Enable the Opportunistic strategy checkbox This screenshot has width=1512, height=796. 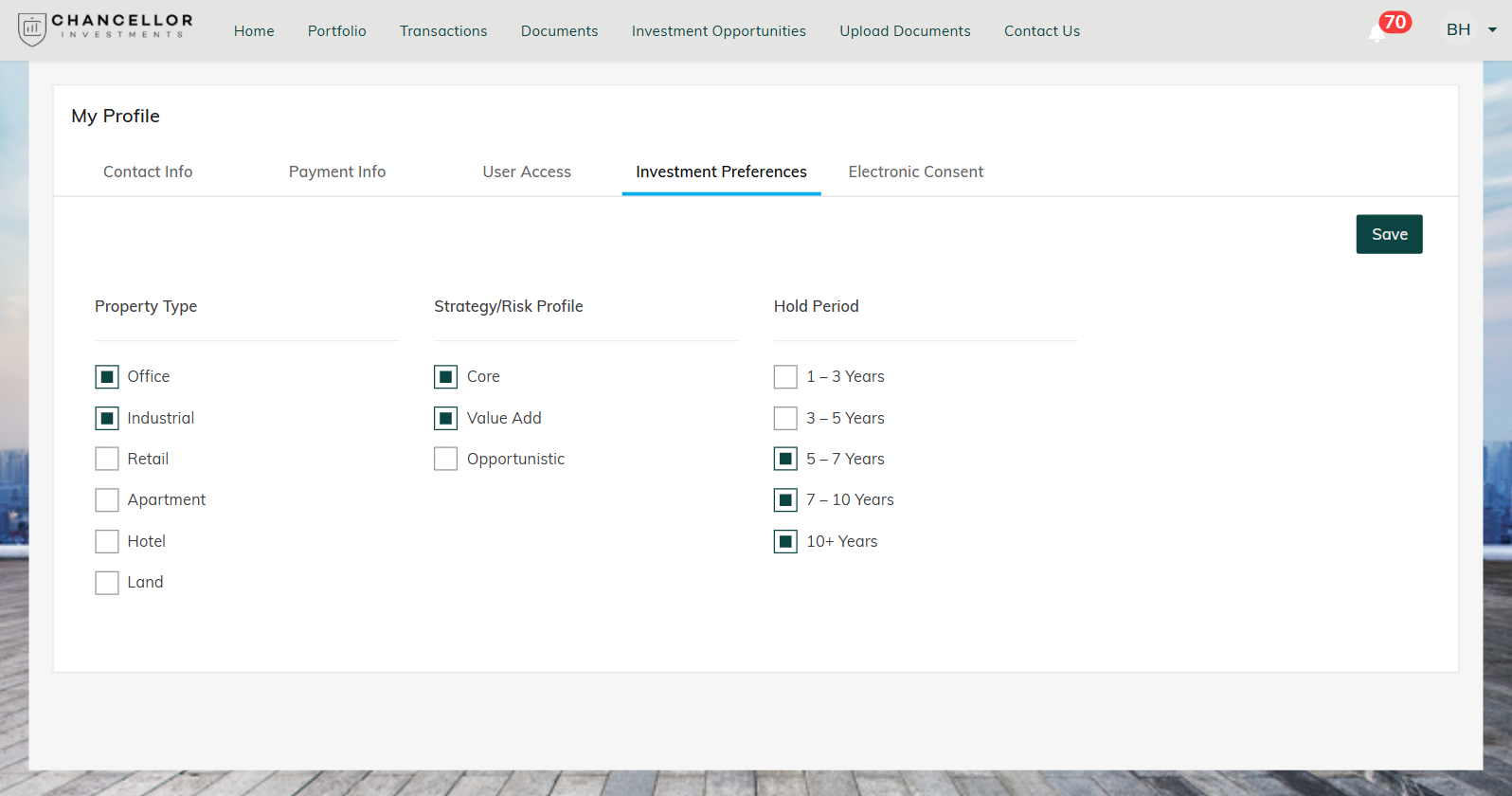pos(446,459)
